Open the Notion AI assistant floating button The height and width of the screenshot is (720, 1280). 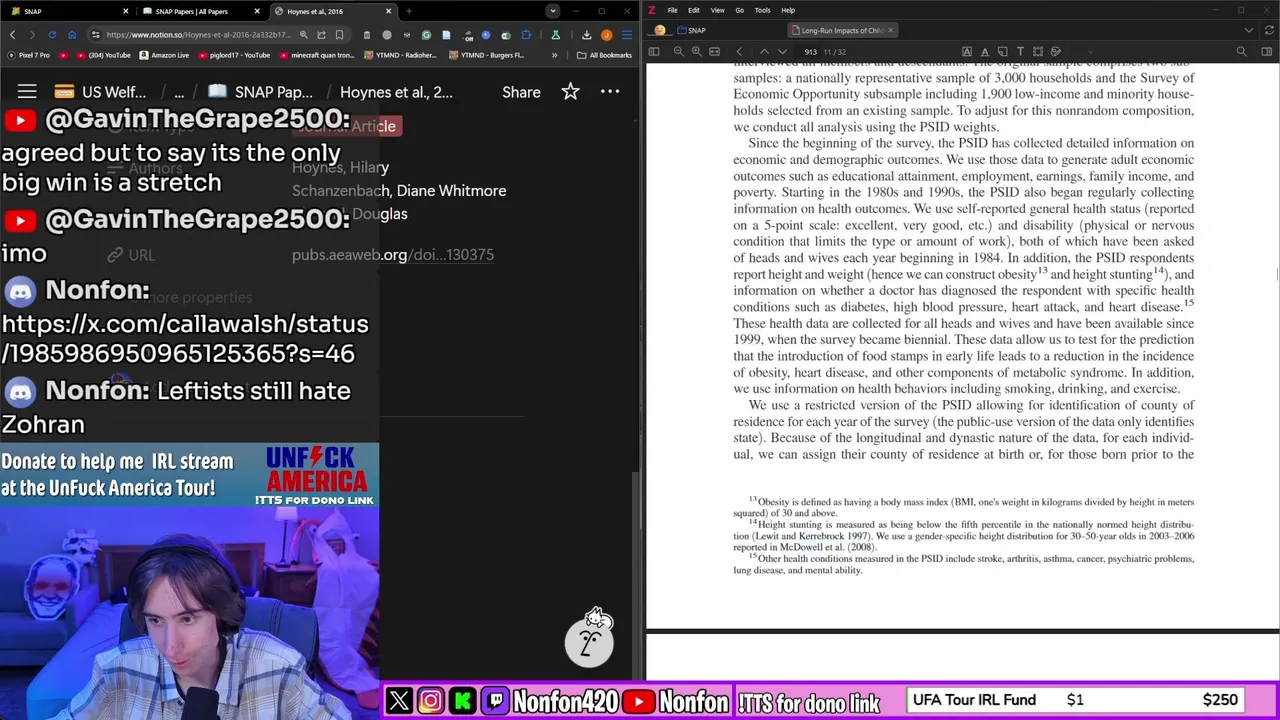click(589, 641)
